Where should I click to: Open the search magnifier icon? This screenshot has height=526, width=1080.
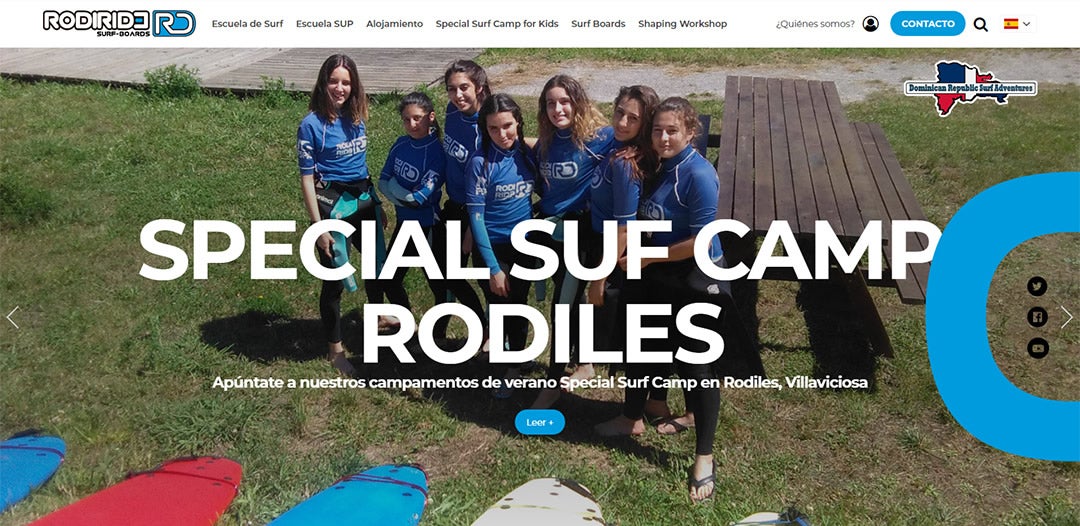981,25
